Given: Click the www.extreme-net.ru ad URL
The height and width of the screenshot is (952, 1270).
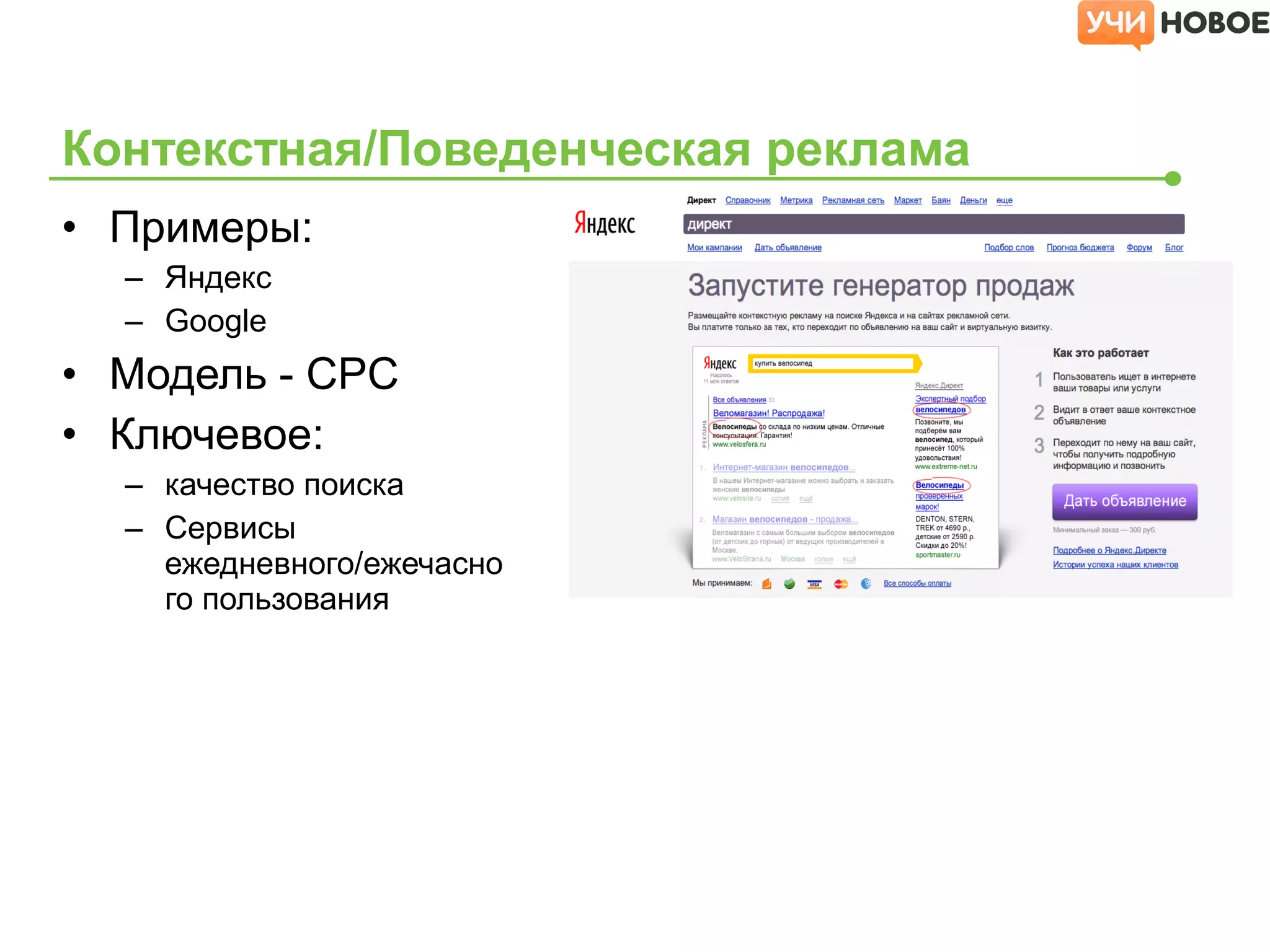Looking at the screenshot, I should [x=946, y=467].
